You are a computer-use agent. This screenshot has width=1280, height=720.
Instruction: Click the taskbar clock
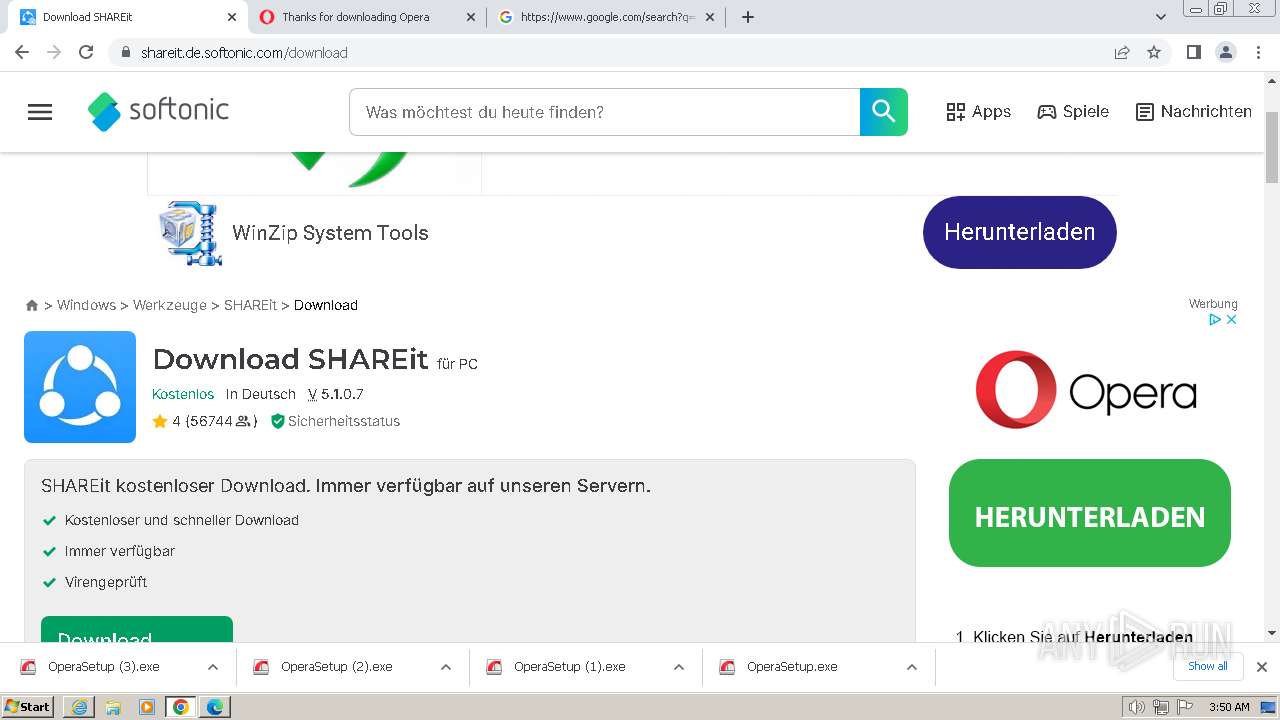pos(1229,707)
